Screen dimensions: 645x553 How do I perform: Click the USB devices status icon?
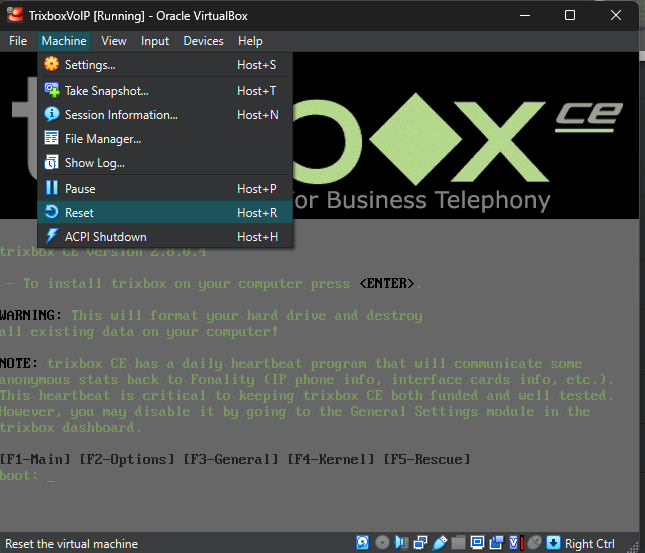[x=439, y=543]
